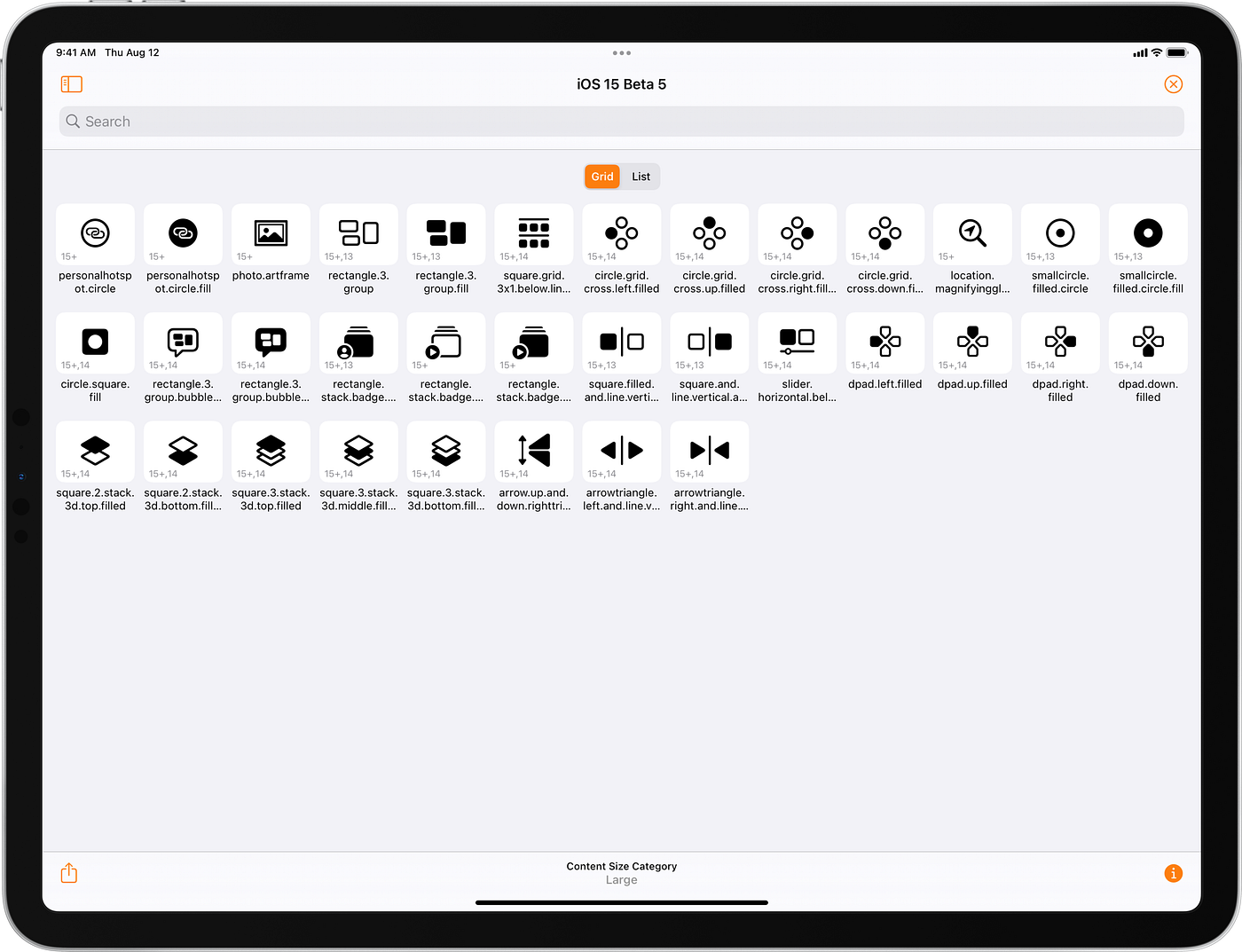The image size is (1242, 952).
Task: Select filled rectangle.3.group.bubble symbol
Action: (271, 342)
